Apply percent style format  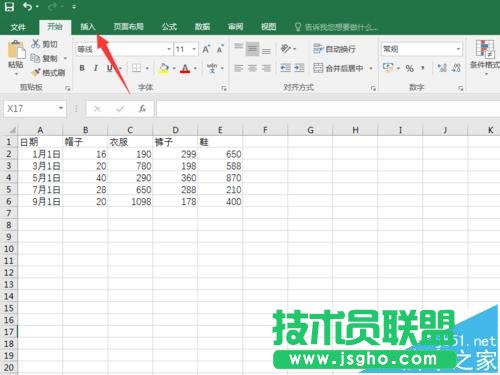tap(410, 68)
